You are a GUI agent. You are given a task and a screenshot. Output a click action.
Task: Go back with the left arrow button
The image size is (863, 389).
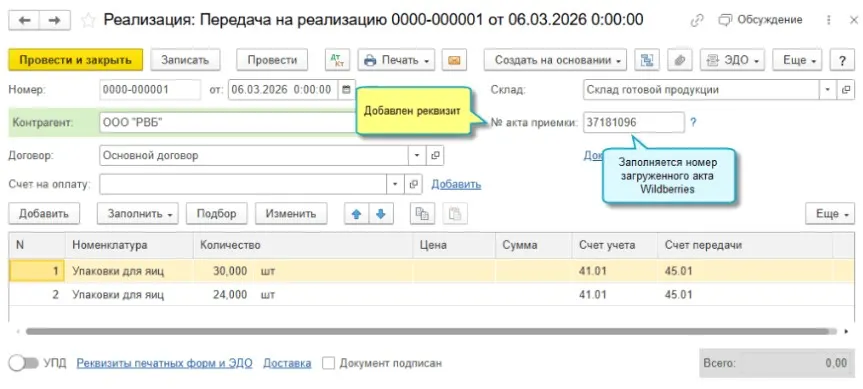coord(24,20)
